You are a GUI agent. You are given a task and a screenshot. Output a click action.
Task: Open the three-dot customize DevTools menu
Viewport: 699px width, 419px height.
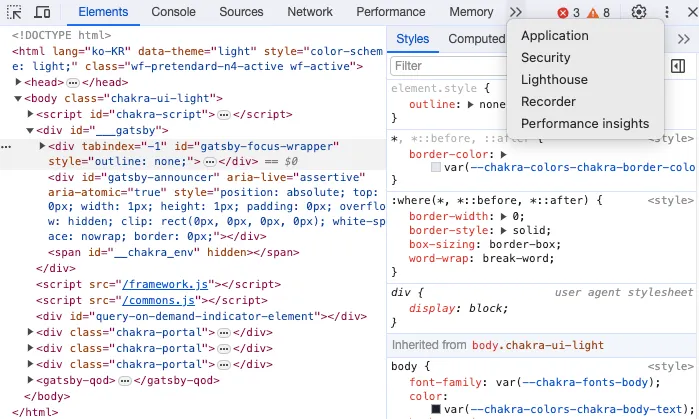tap(667, 12)
